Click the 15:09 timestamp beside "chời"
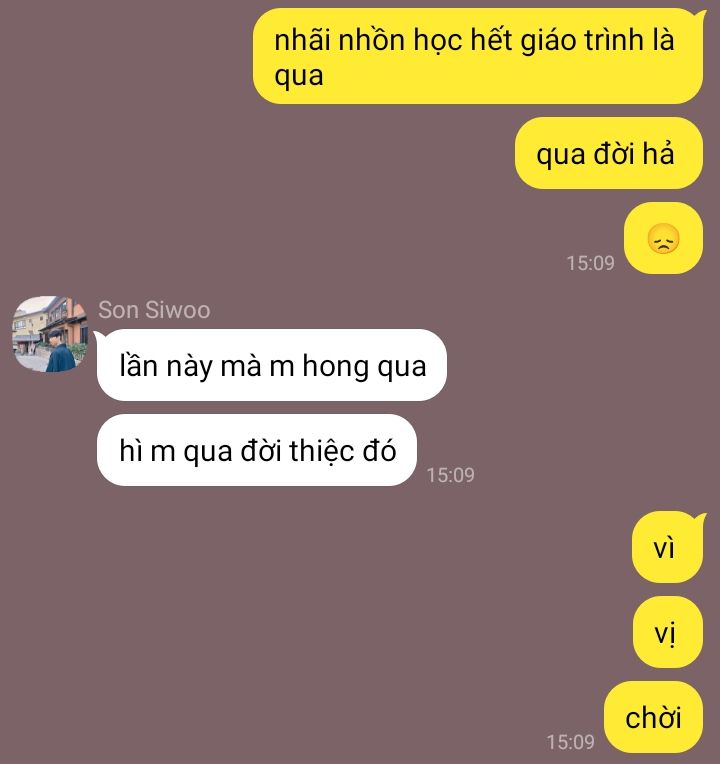Image resolution: width=720 pixels, height=764 pixels. click(x=570, y=742)
